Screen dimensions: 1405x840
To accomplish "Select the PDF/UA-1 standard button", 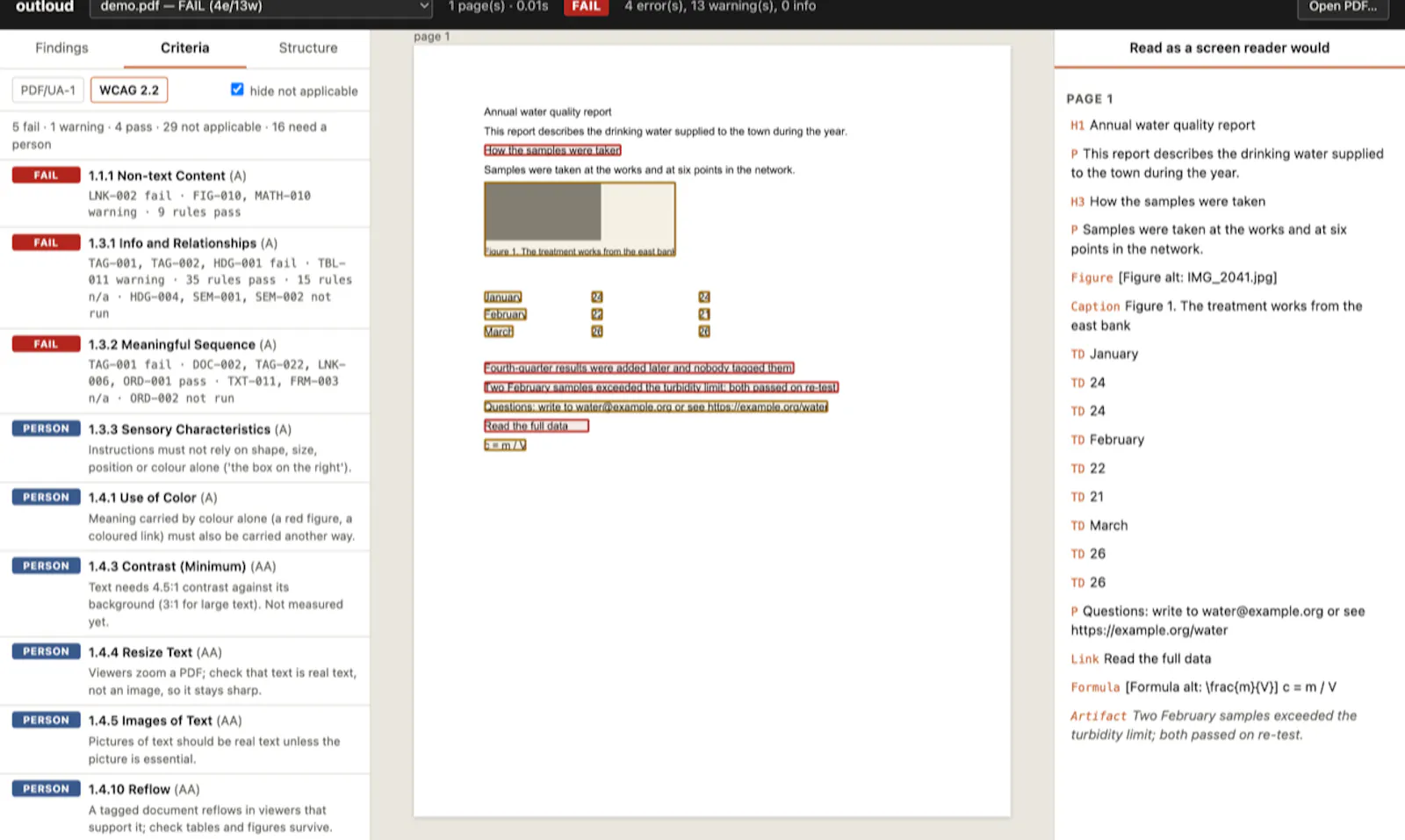I will point(48,90).
